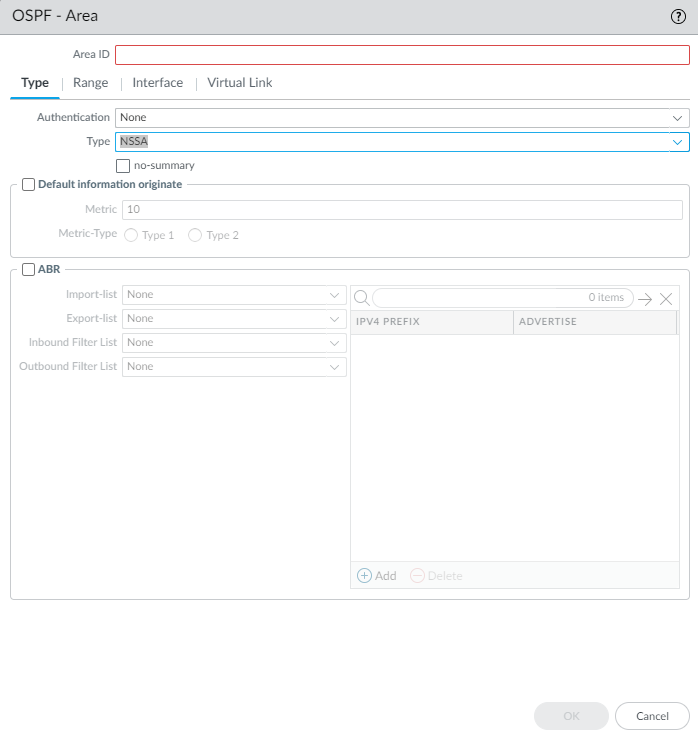Enable the ABR checkbox
The width and height of the screenshot is (698, 741).
point(28,269)
